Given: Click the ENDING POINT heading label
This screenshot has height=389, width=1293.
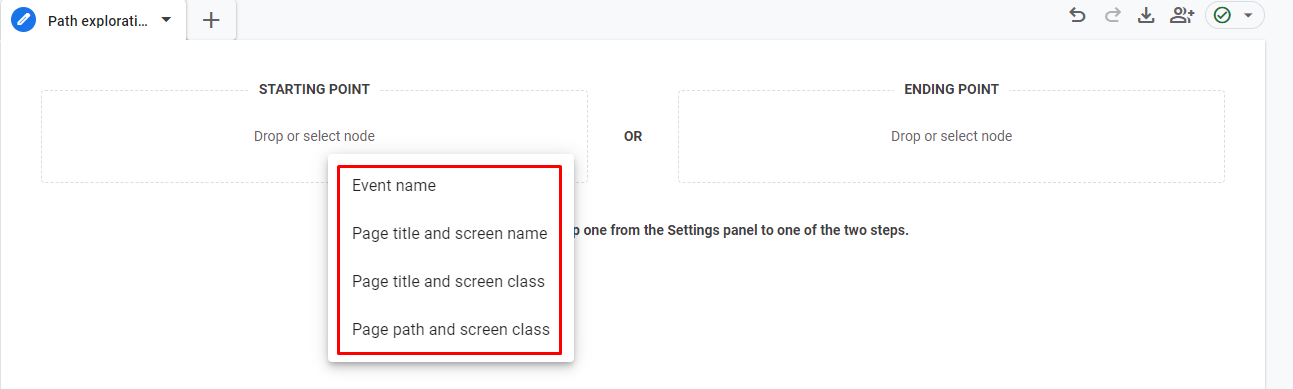Looking at the screenshot, I should [951, 89].
